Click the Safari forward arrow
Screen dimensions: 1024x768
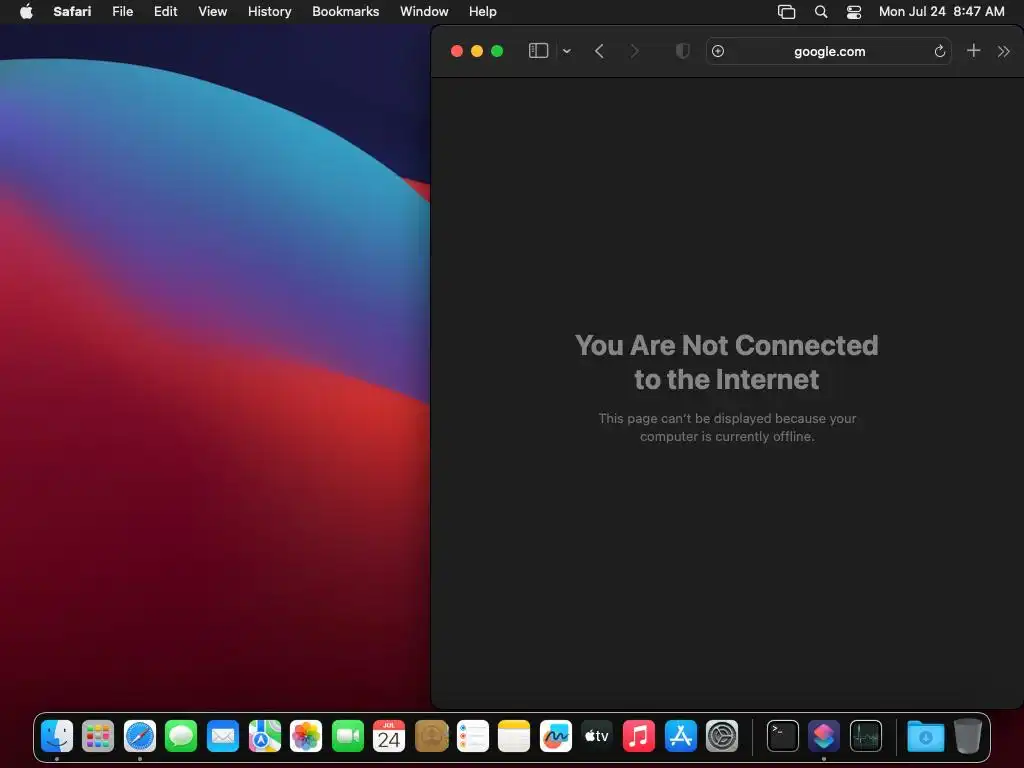[x=633, y=51]
